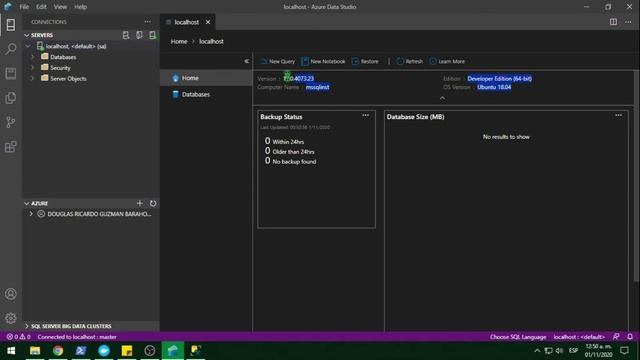Open the Accounts icon in activity bar
This screenshot has height=360, width=640.
11,294
